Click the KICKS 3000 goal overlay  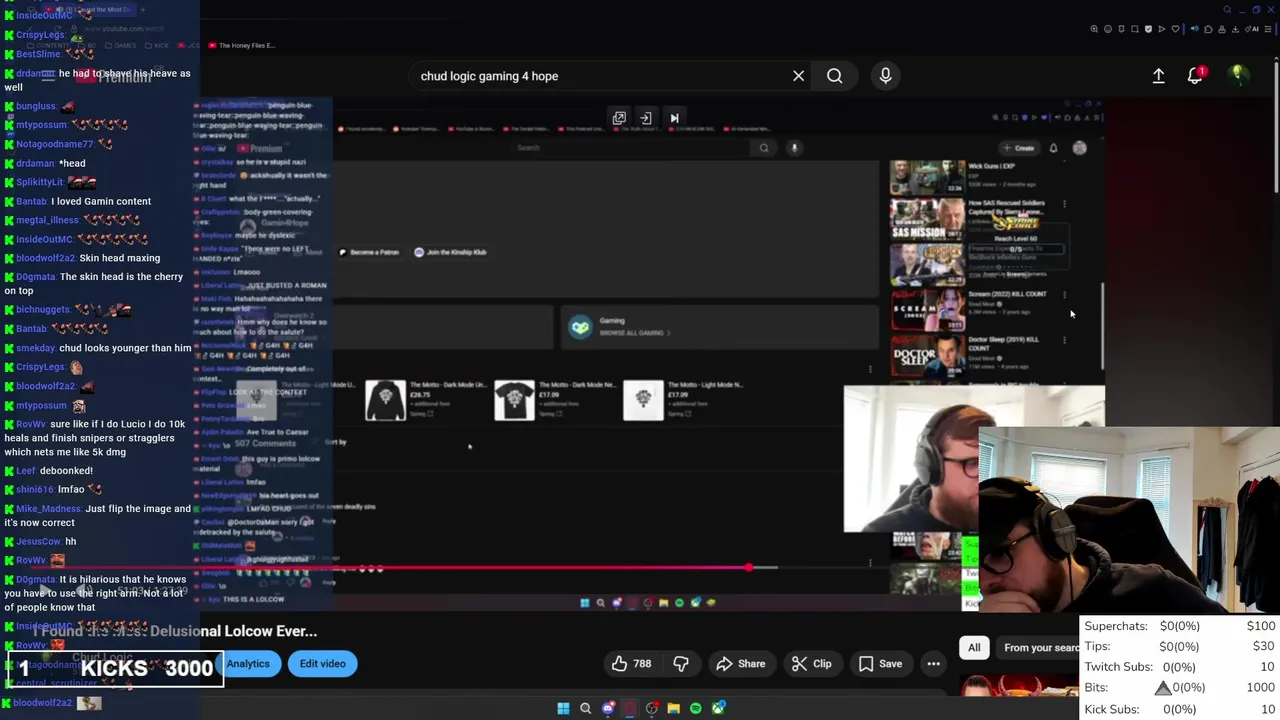pyautogui.click(x=116, y=669)
